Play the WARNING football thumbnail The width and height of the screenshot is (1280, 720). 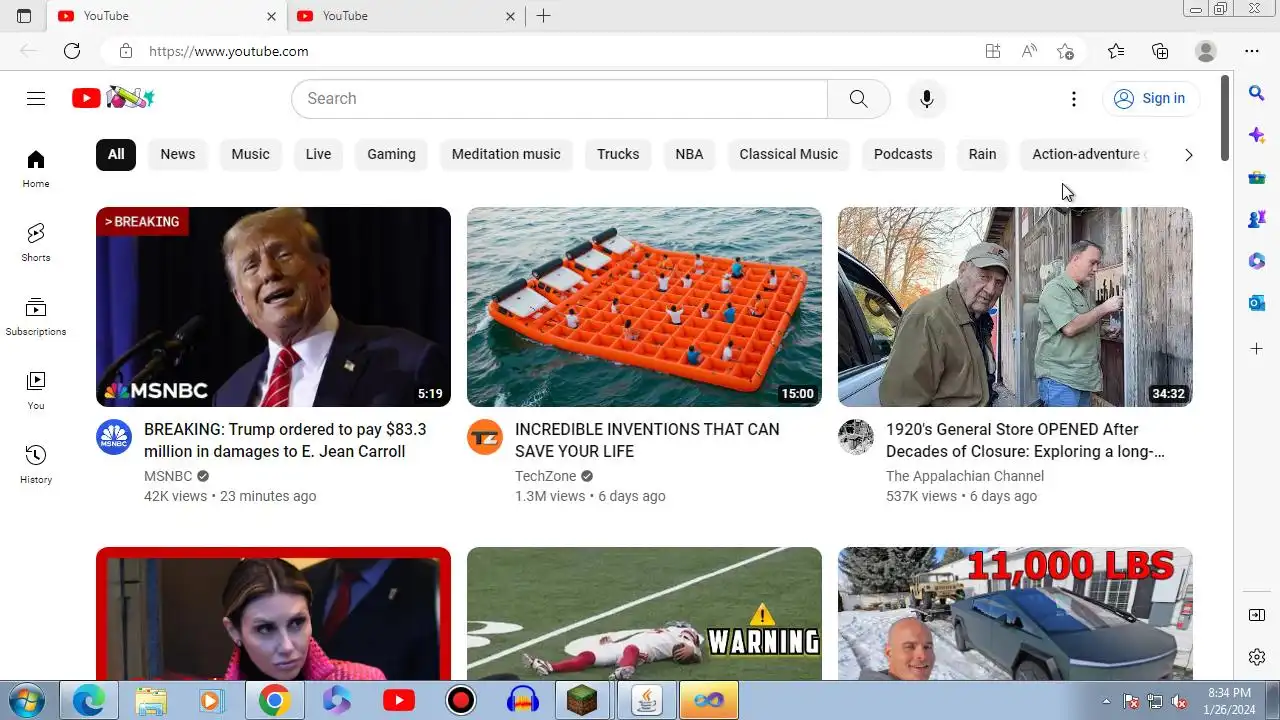pyautogui.click(x=644, y=614)
